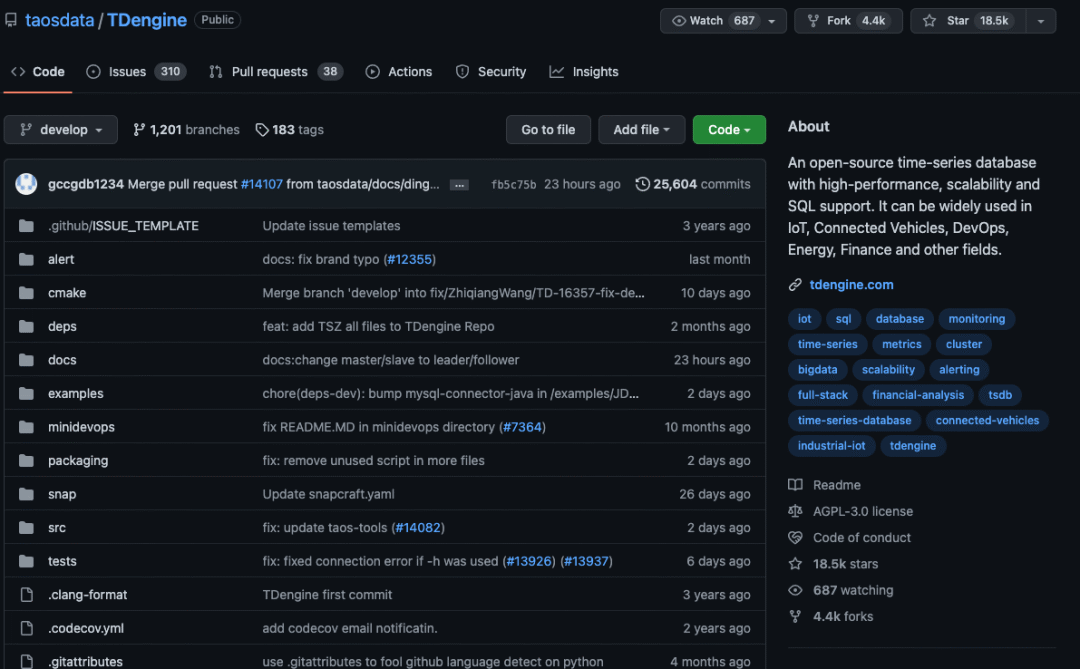Open the 18.5k stars link
This screenshot has height=669, width=1080.
[845, 564]
